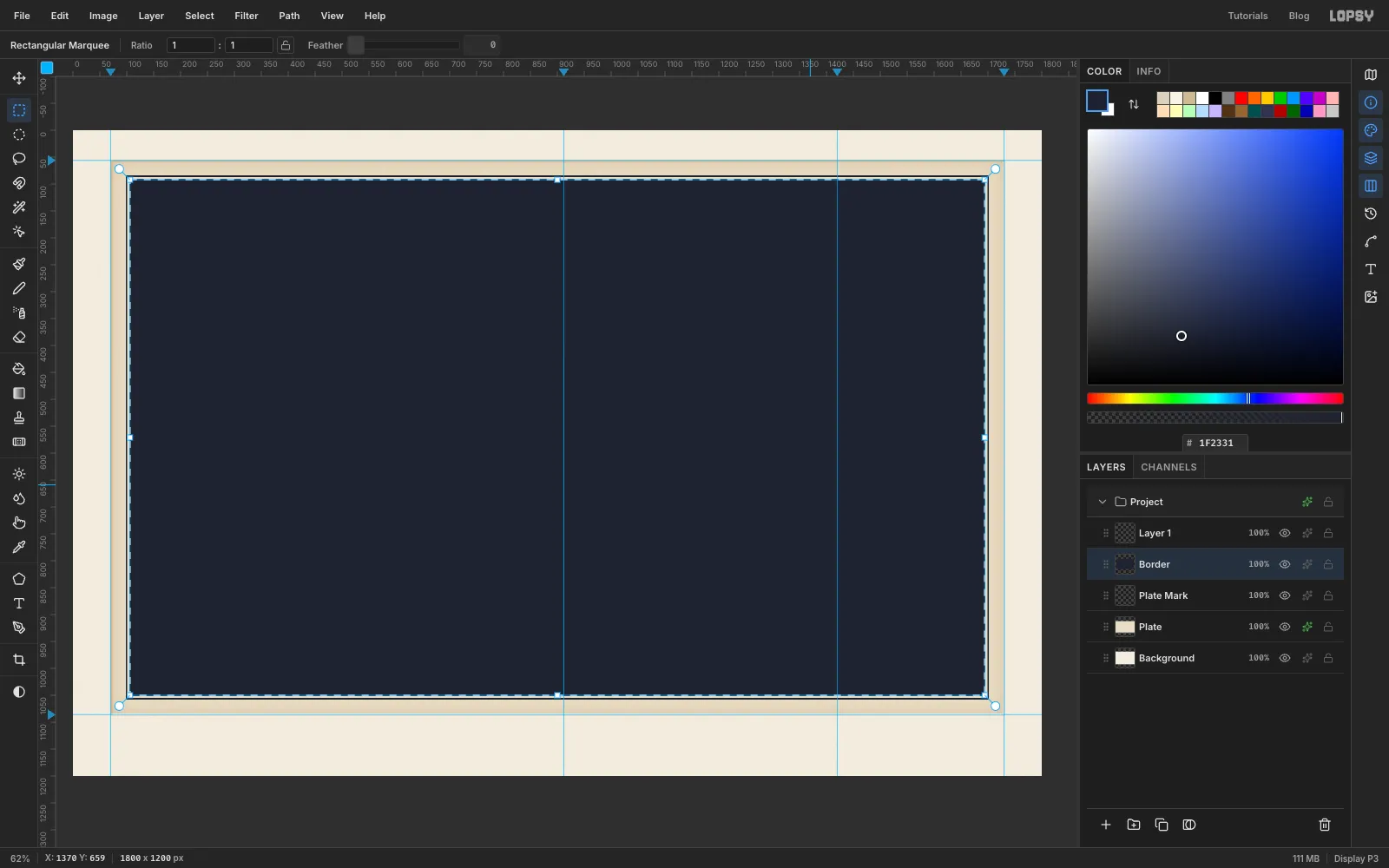Duplicate the selected layer
This screenshot has height=868, width=1389.
click(1162, 825)
